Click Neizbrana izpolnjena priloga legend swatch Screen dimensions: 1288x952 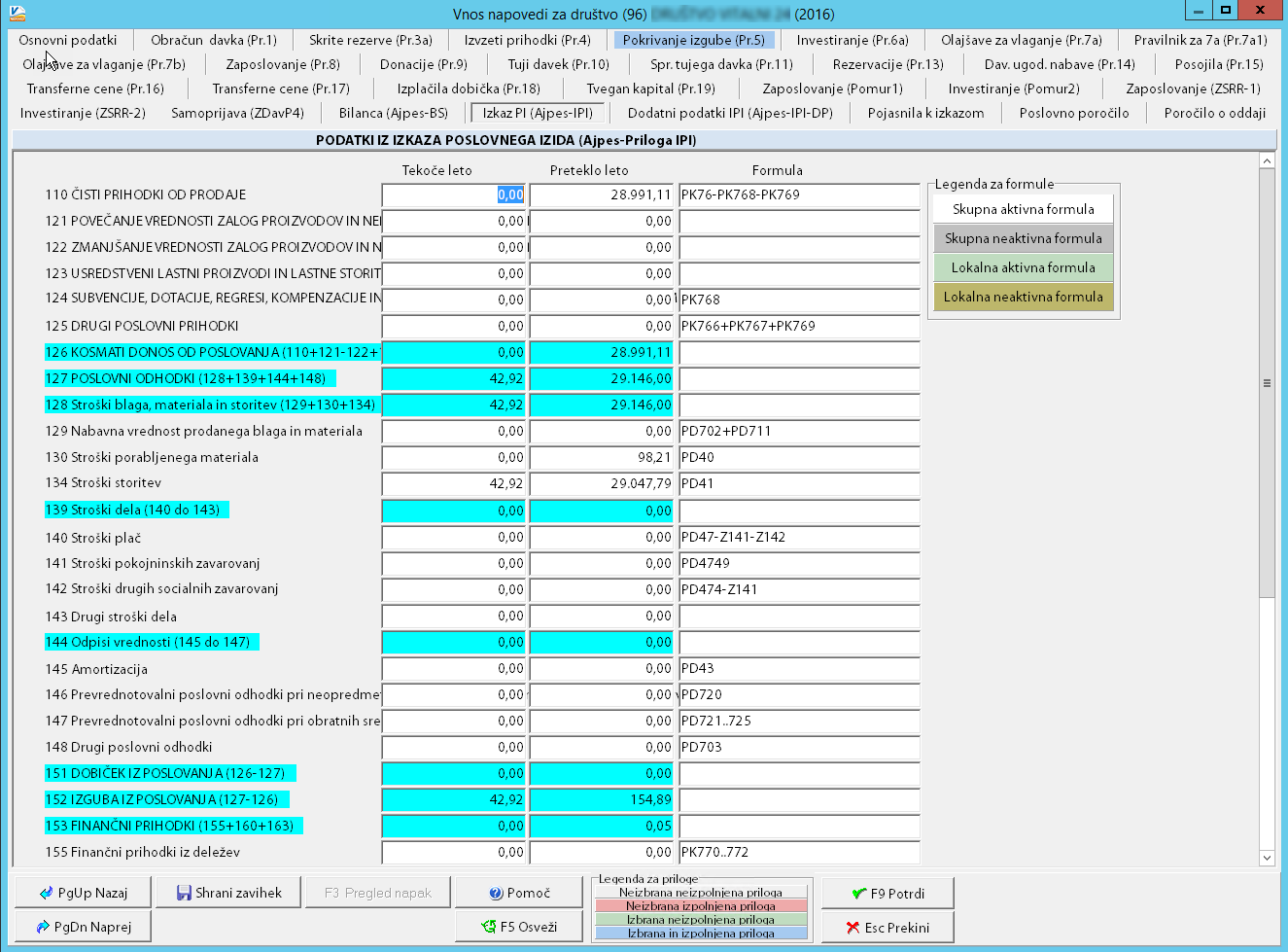[701, 905]
